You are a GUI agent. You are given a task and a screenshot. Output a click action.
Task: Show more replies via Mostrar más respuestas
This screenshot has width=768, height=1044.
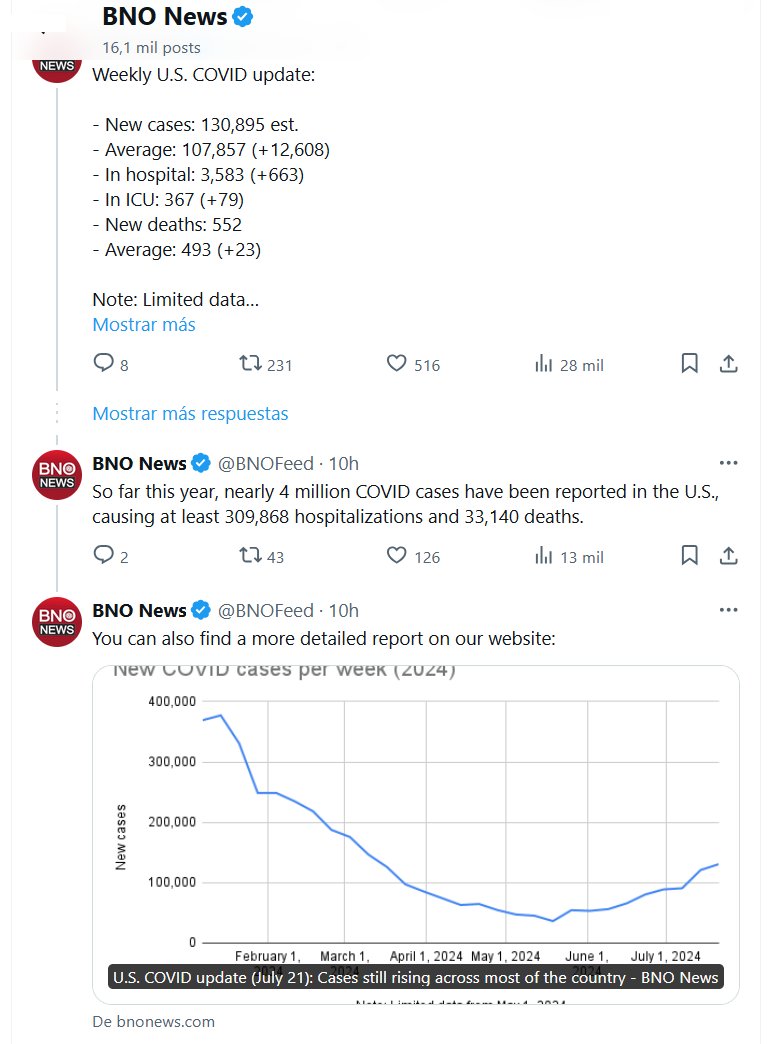pyautogui.click(x=190, y=413)
